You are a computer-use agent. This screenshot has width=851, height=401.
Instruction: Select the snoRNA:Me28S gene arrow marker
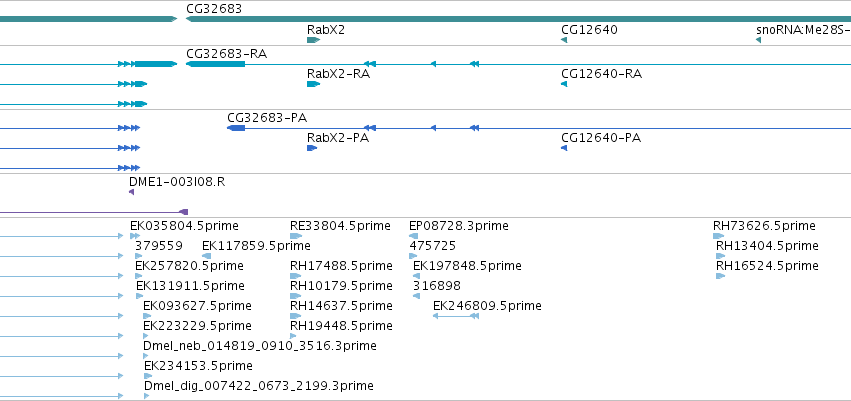point(758,40)
